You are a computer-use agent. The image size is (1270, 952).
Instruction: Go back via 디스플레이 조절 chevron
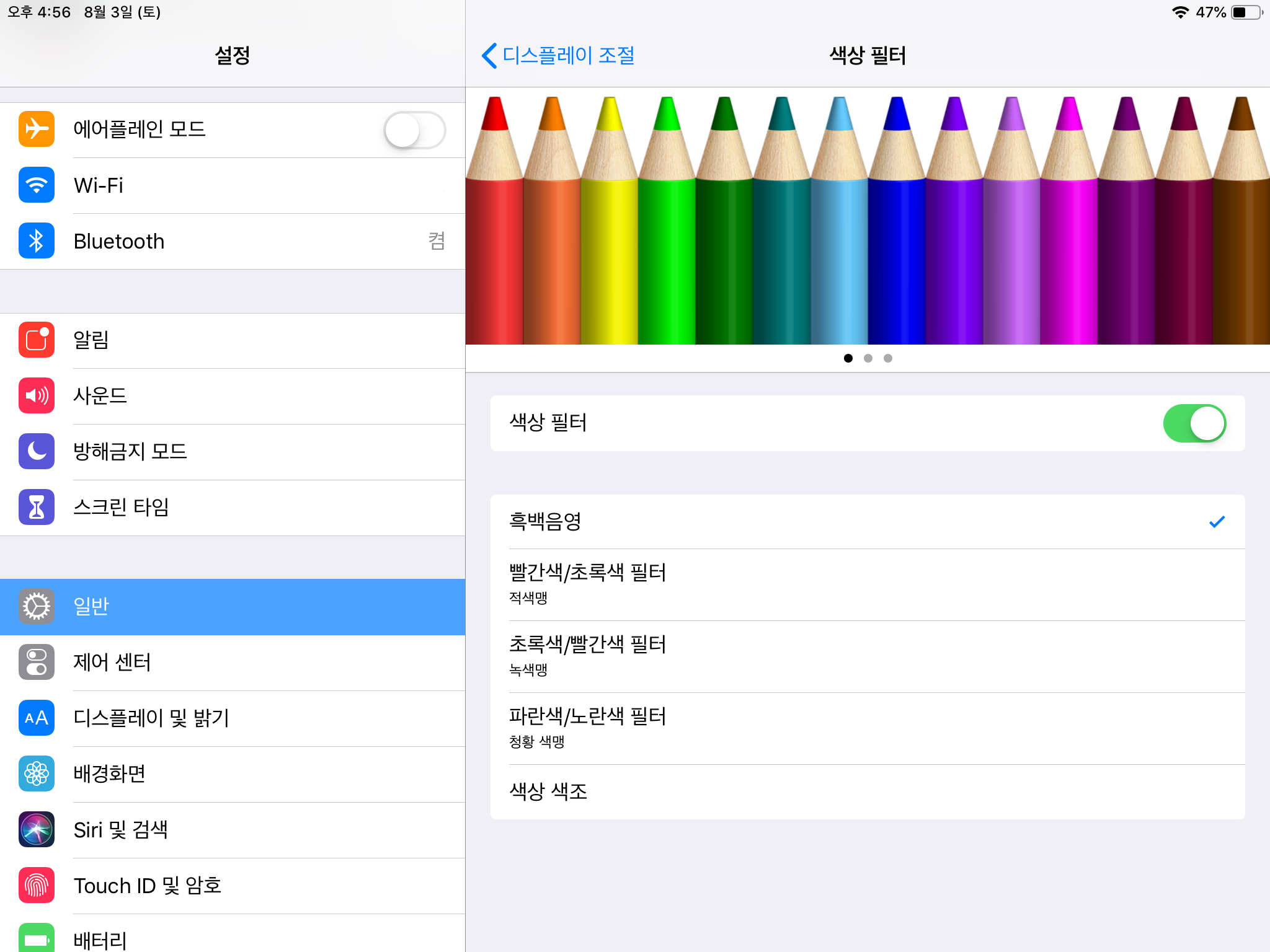pos(489,56)
